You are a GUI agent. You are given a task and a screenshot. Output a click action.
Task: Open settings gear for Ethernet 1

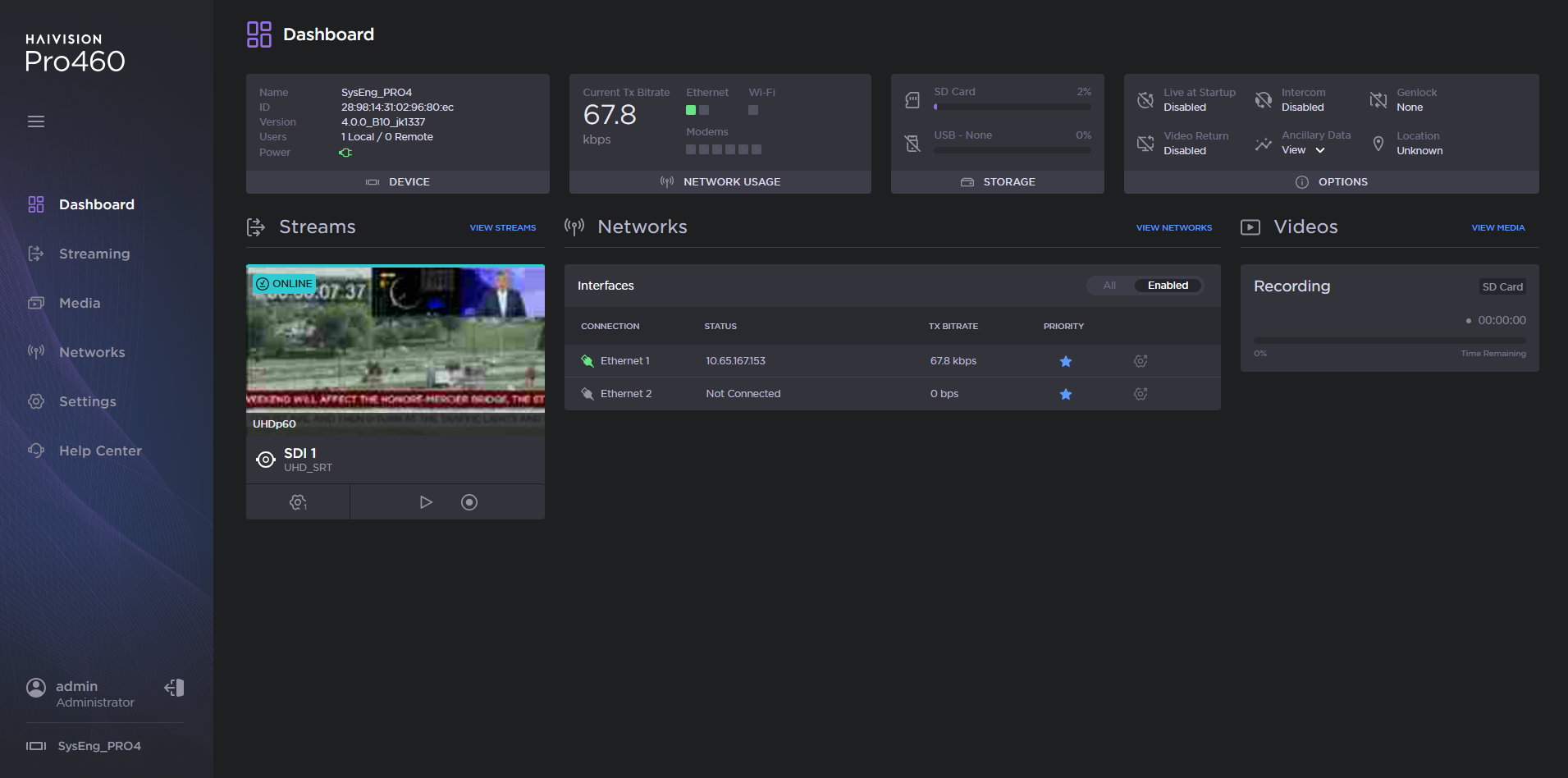(x=1140, y=361)
